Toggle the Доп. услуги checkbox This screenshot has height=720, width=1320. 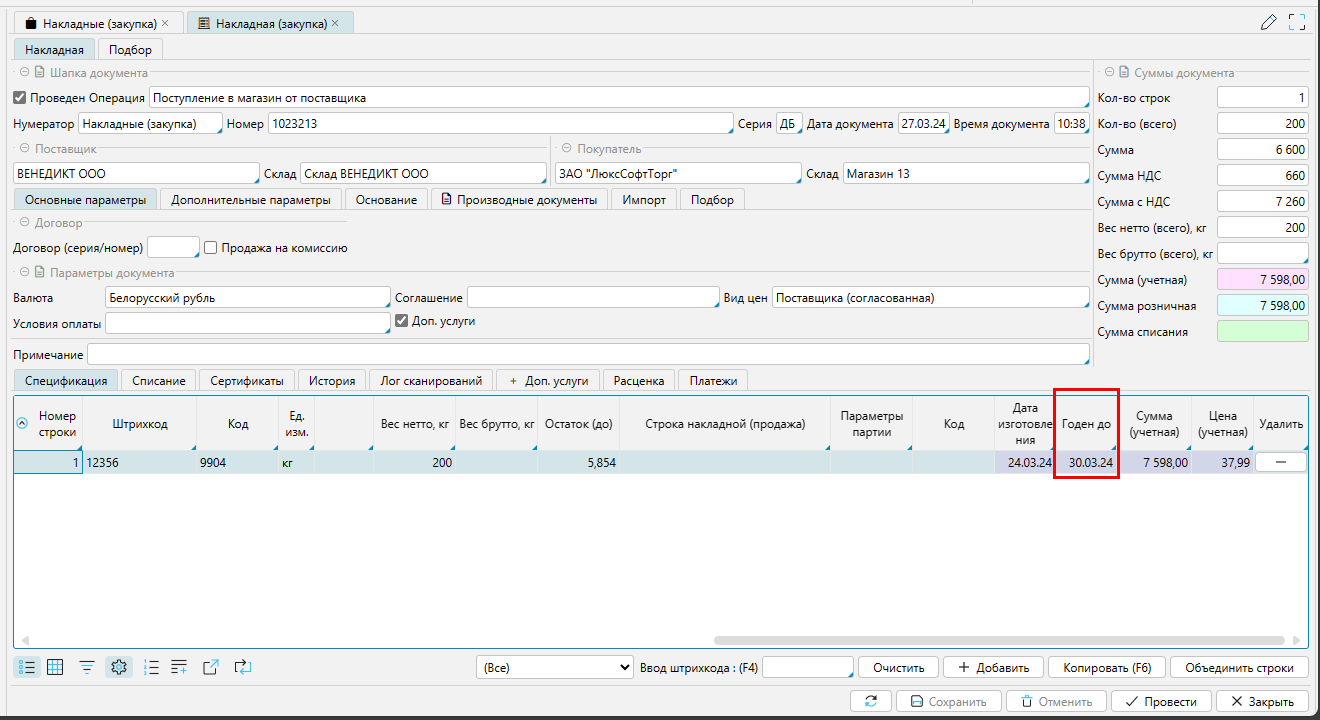coord(402,321)
